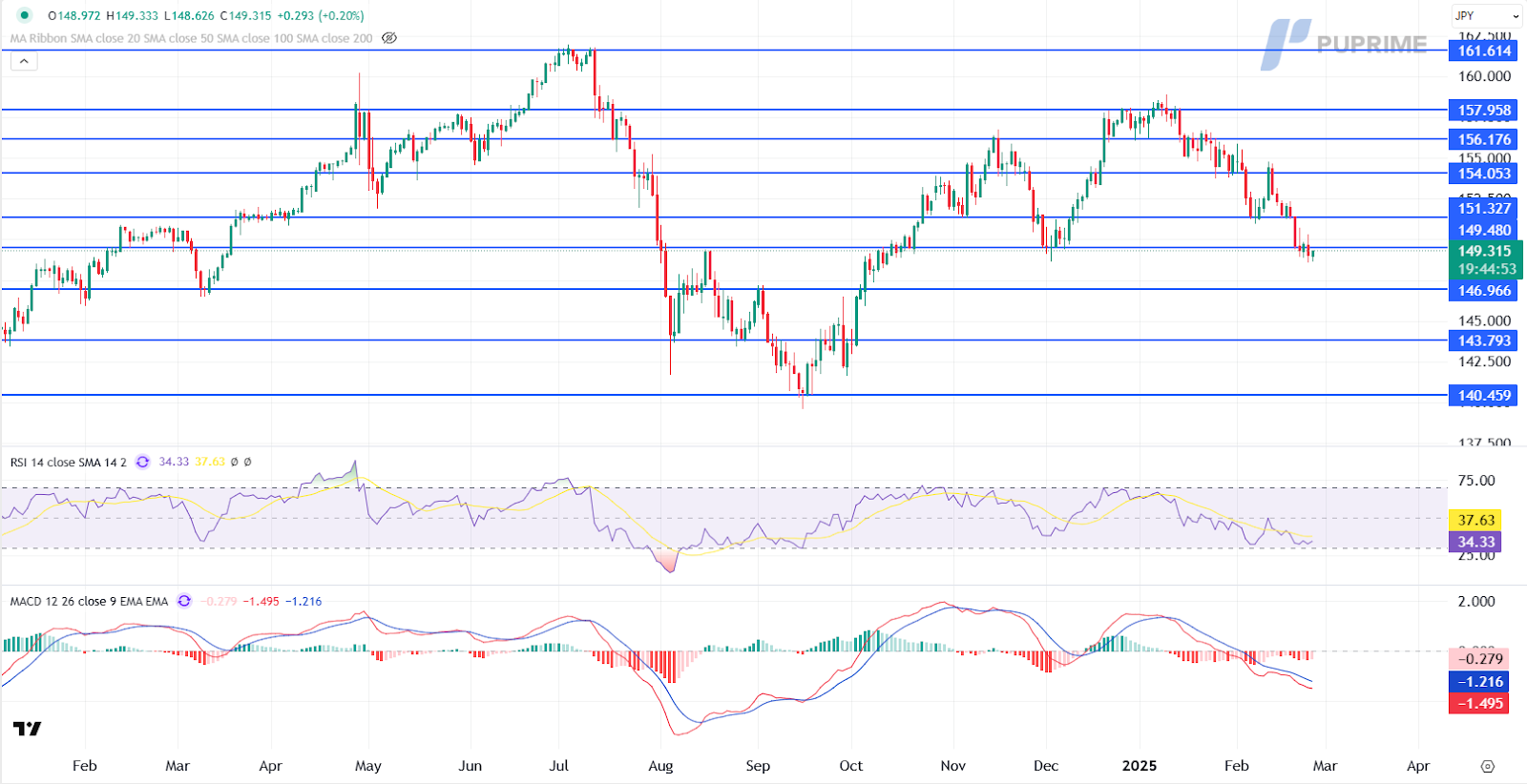Click the 2.000 MACD axis tick
Screen dimensions: 1527x784
[x=1476, y=601]
